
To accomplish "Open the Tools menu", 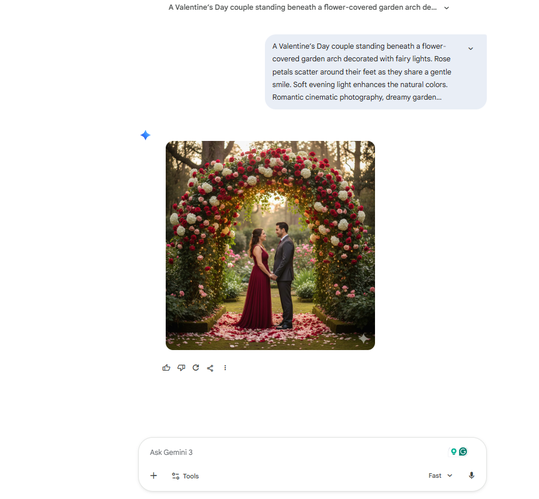I will [185, 476].
